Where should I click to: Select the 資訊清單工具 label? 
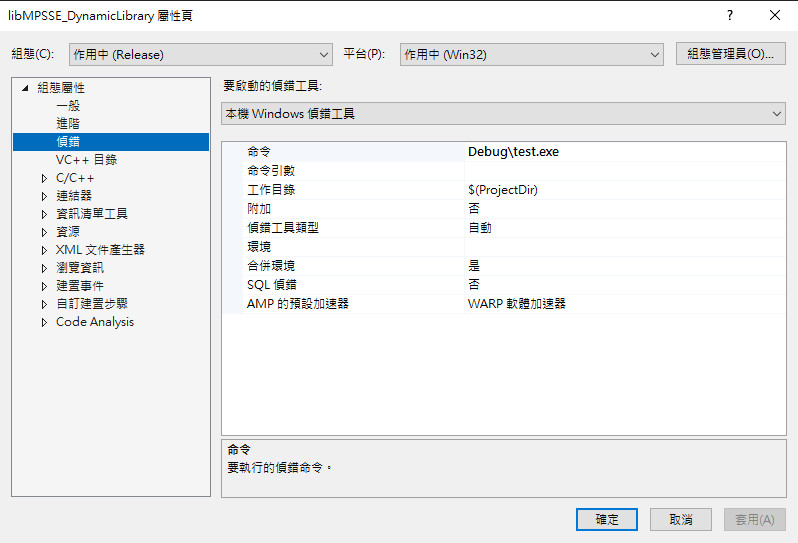[92, 214]
